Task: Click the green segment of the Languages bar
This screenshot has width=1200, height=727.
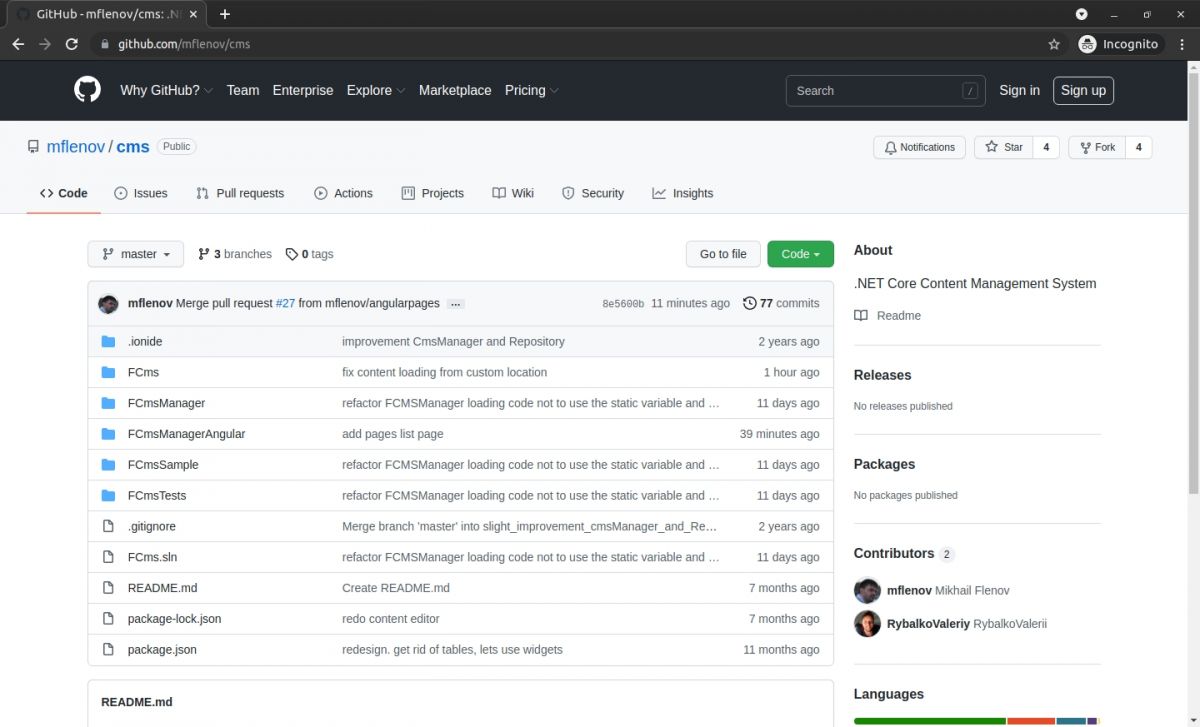Action: [929, 721]
